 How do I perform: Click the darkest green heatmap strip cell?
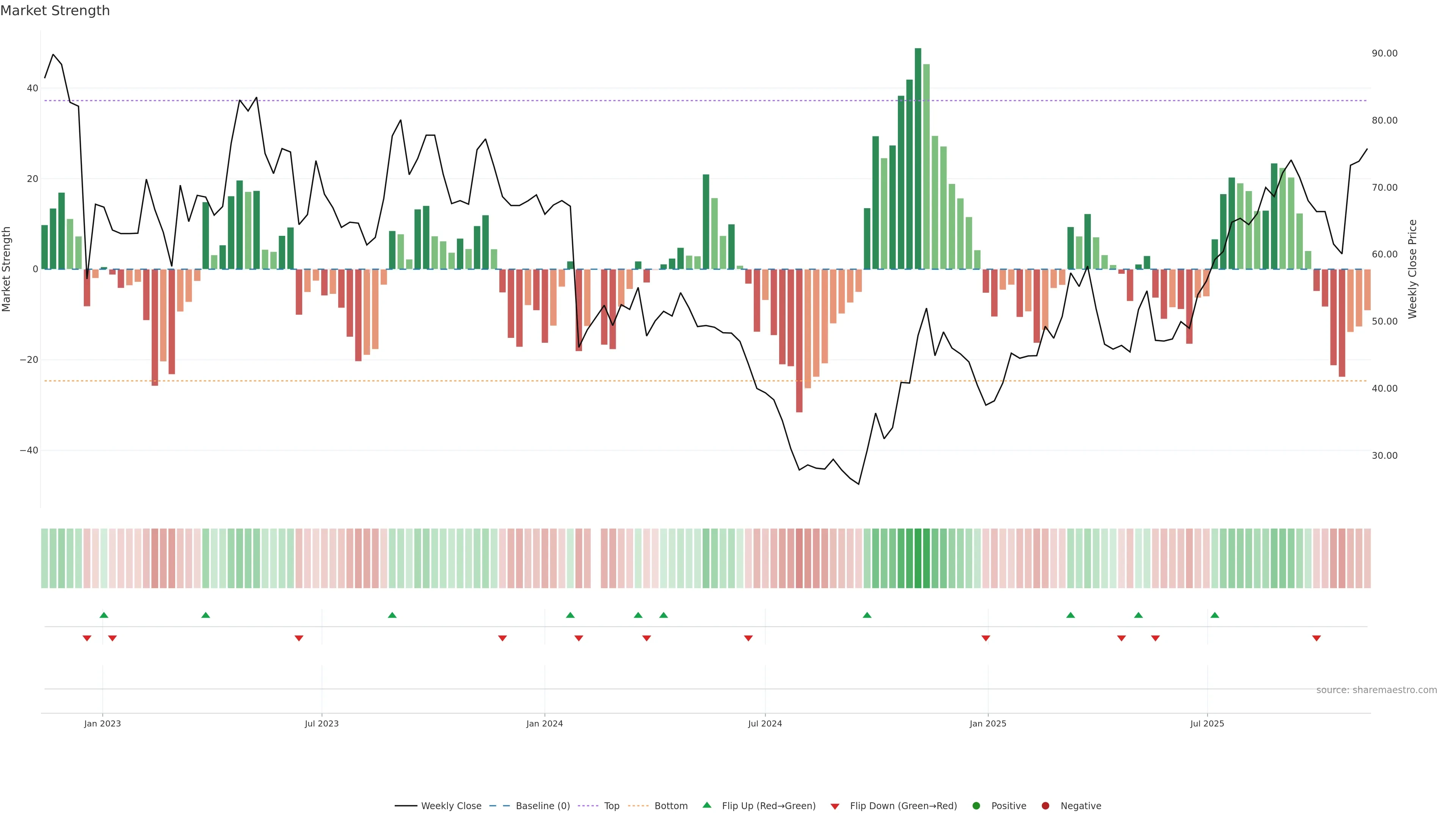(918, 559)
